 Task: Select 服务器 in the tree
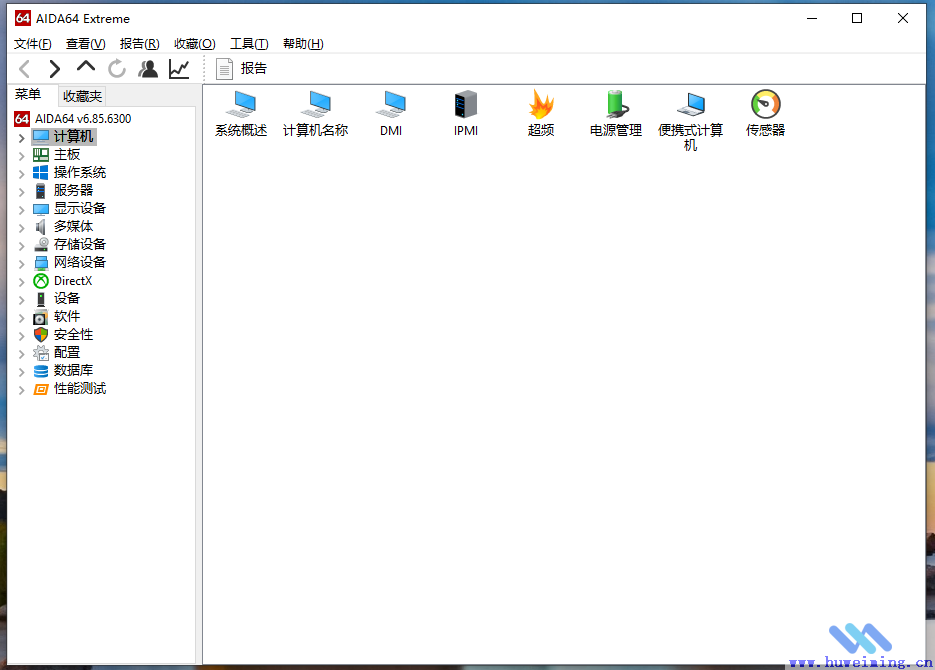pos(63,190)
